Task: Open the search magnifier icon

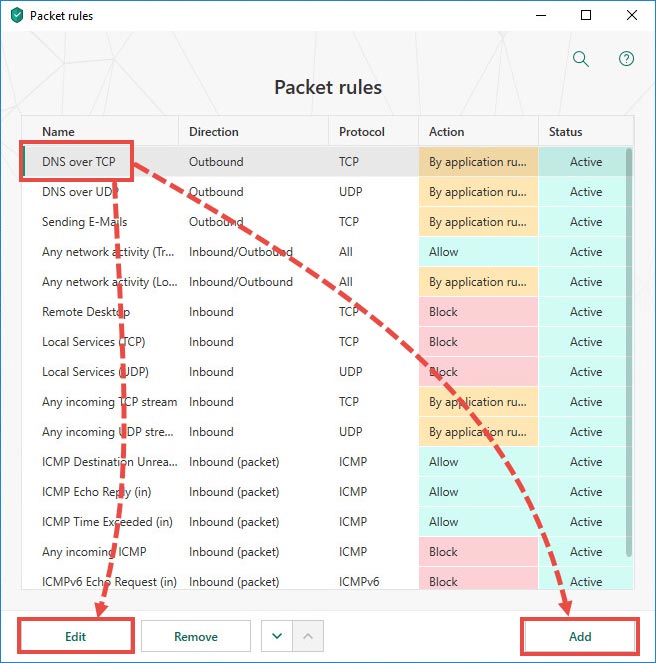Action: [580, 59]
